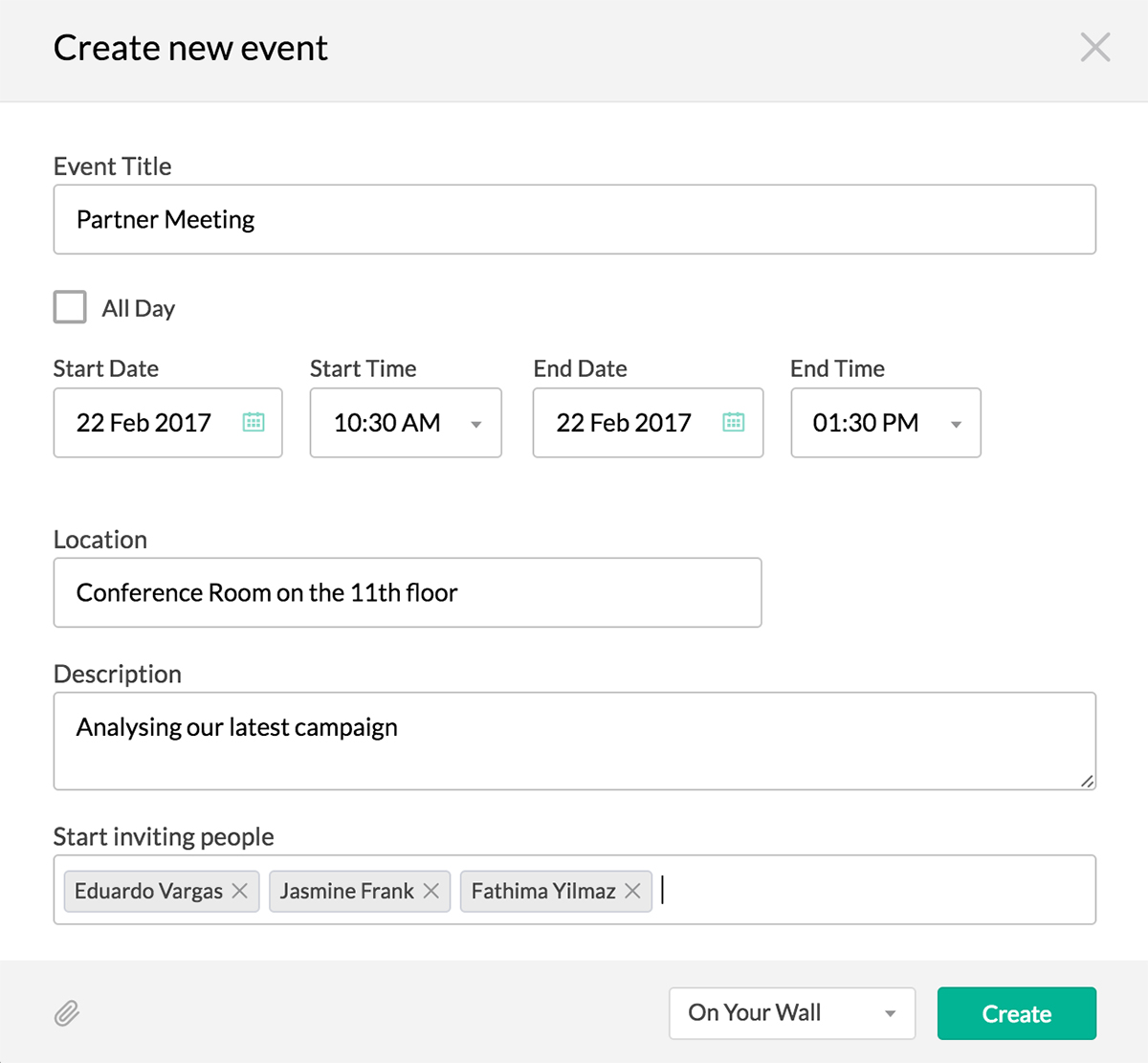Click the End Date field showing 22 Feb 2017
Screen dimensions: 1148x1063
[624, 423]
